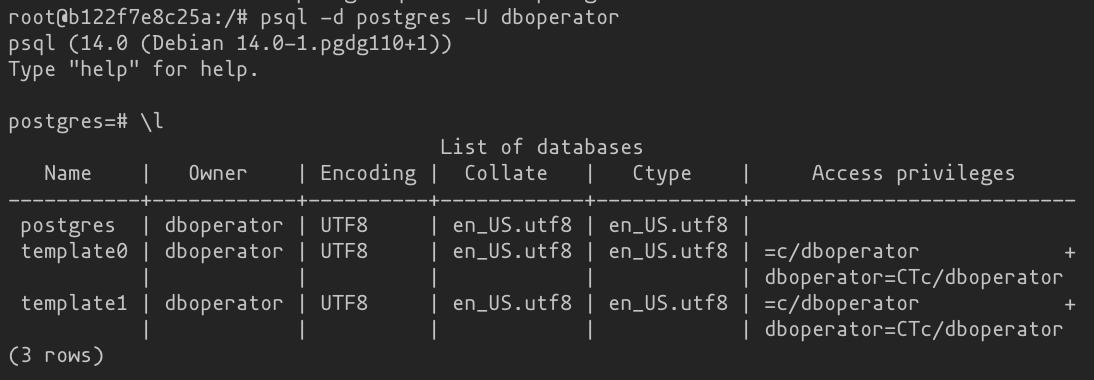The image size is (1094, 380).
Task: Select the Name column header
Action: coord(68,173)
